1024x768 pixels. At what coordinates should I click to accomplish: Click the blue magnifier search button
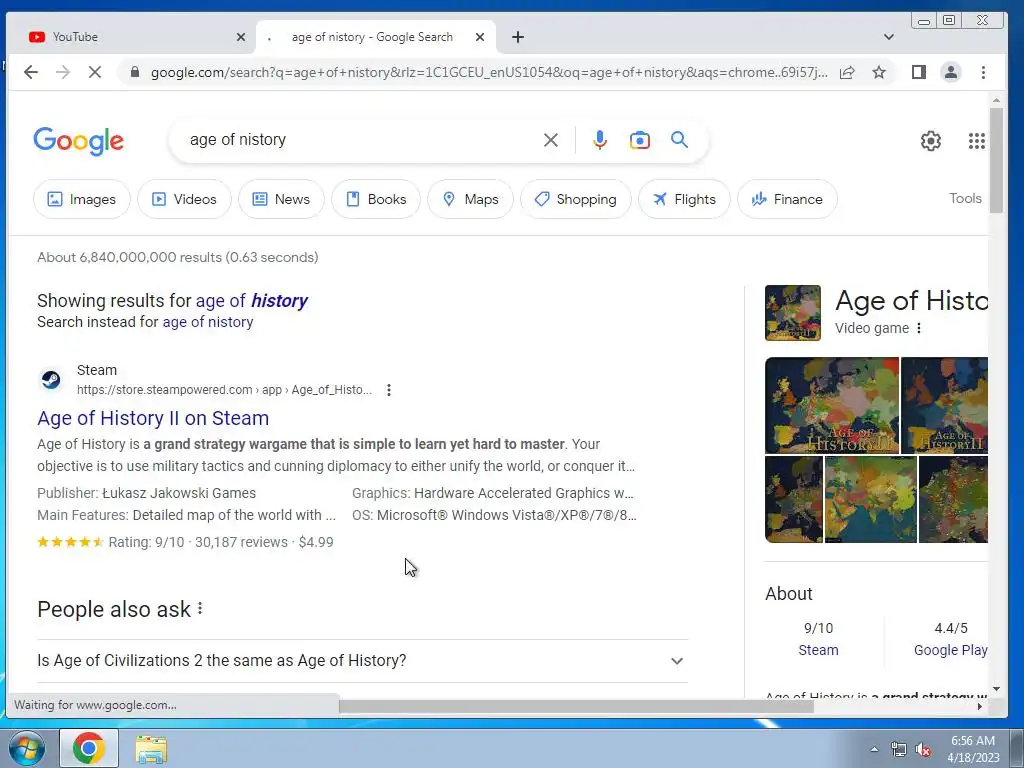(x=679, y=140)
